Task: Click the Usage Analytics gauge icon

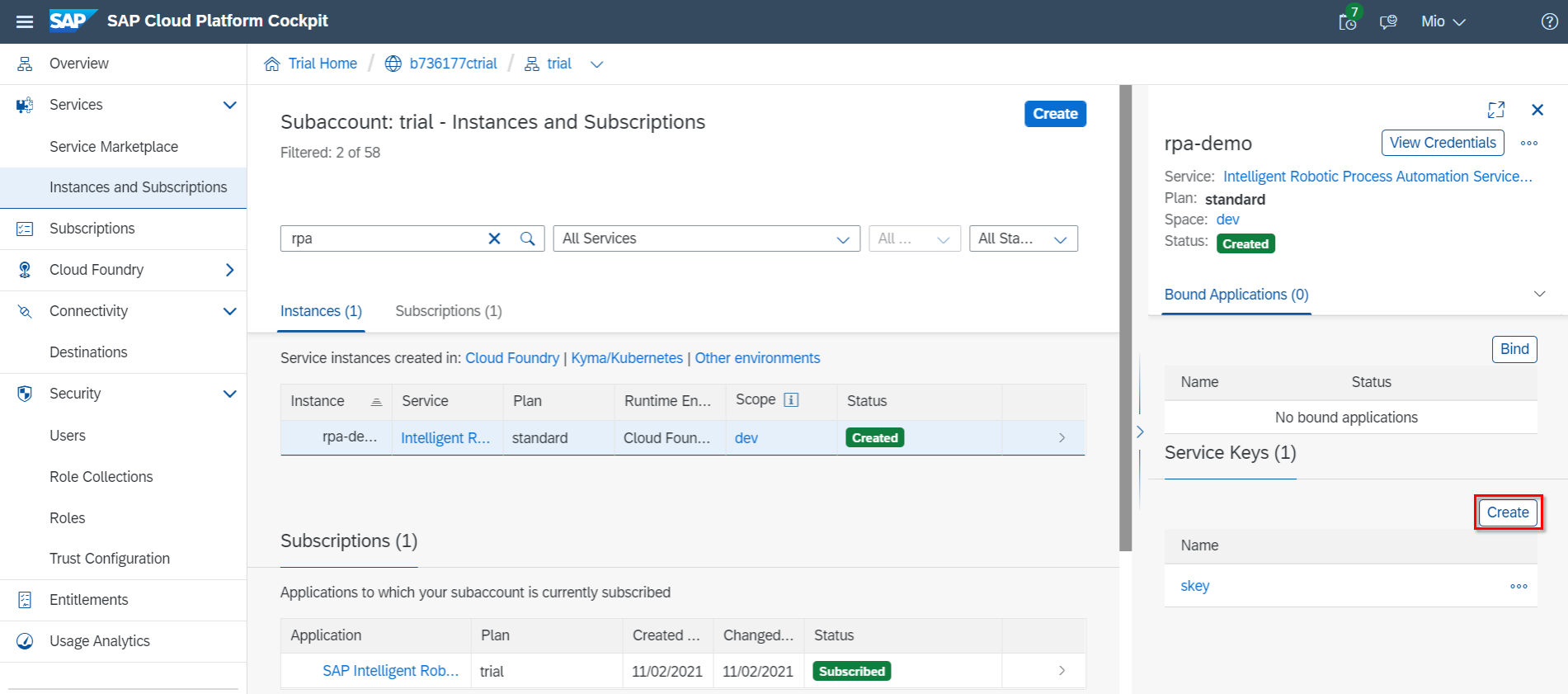Action: pyautogui.click(x=25, y=641)
